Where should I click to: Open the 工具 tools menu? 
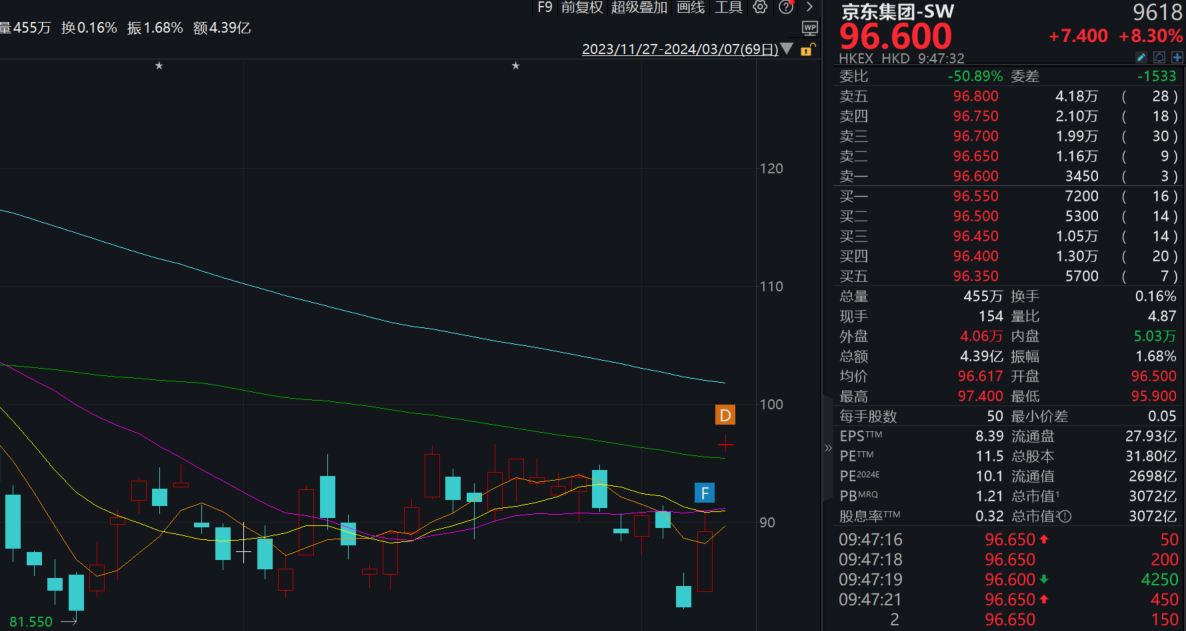point(729,8)
